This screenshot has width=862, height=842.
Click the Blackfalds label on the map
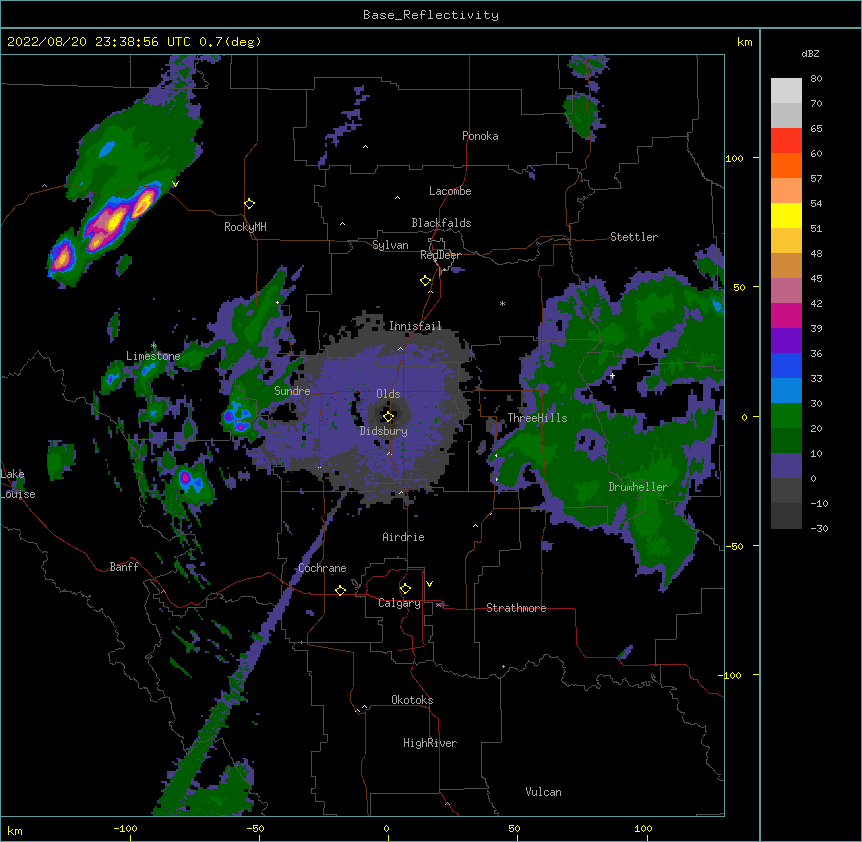441,223
